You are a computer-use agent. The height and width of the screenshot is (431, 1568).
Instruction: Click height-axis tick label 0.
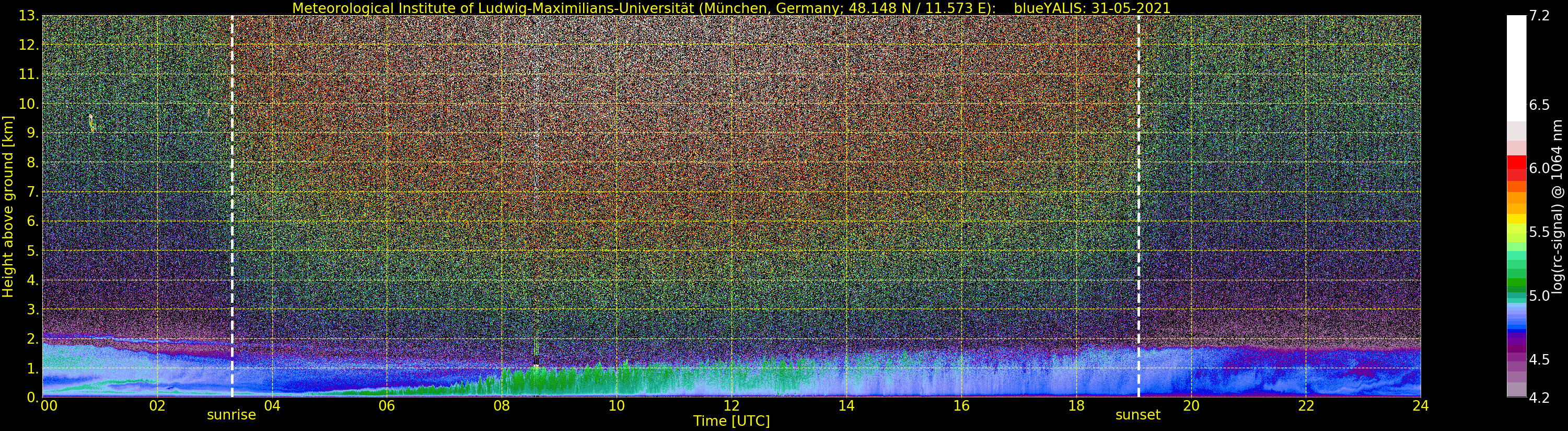coord(34,397)
